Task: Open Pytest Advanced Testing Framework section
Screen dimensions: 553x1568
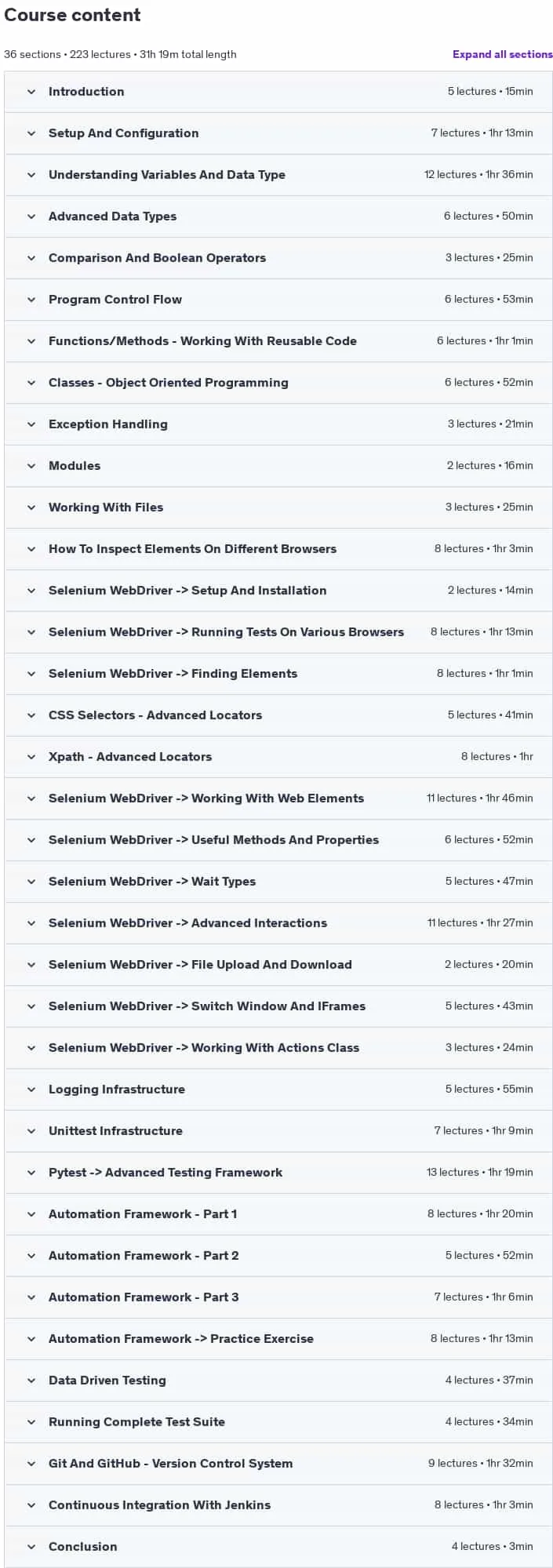Action: (278, 1173)
